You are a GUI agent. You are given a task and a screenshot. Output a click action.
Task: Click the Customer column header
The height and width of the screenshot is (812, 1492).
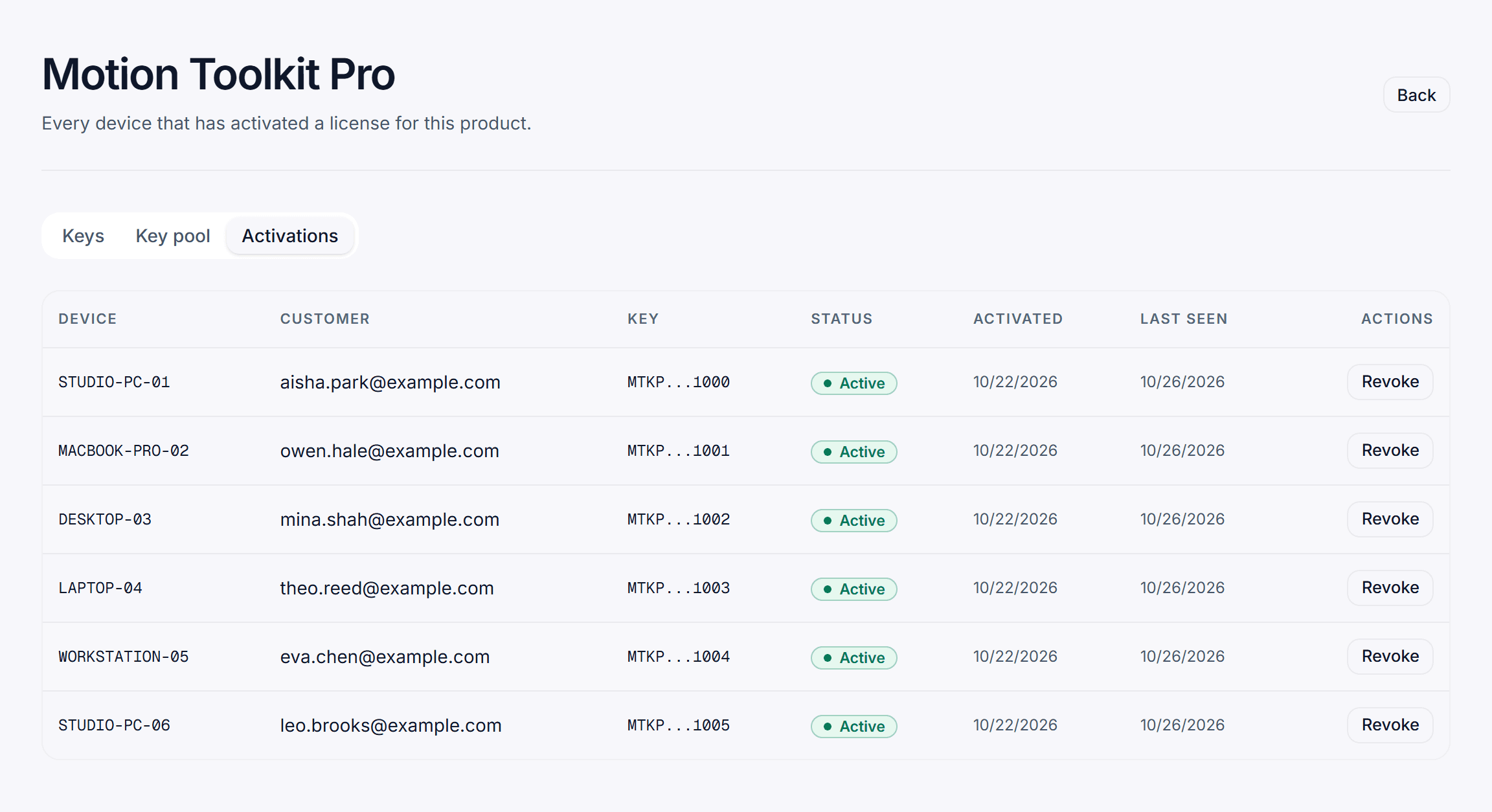[x=325, y=319]
